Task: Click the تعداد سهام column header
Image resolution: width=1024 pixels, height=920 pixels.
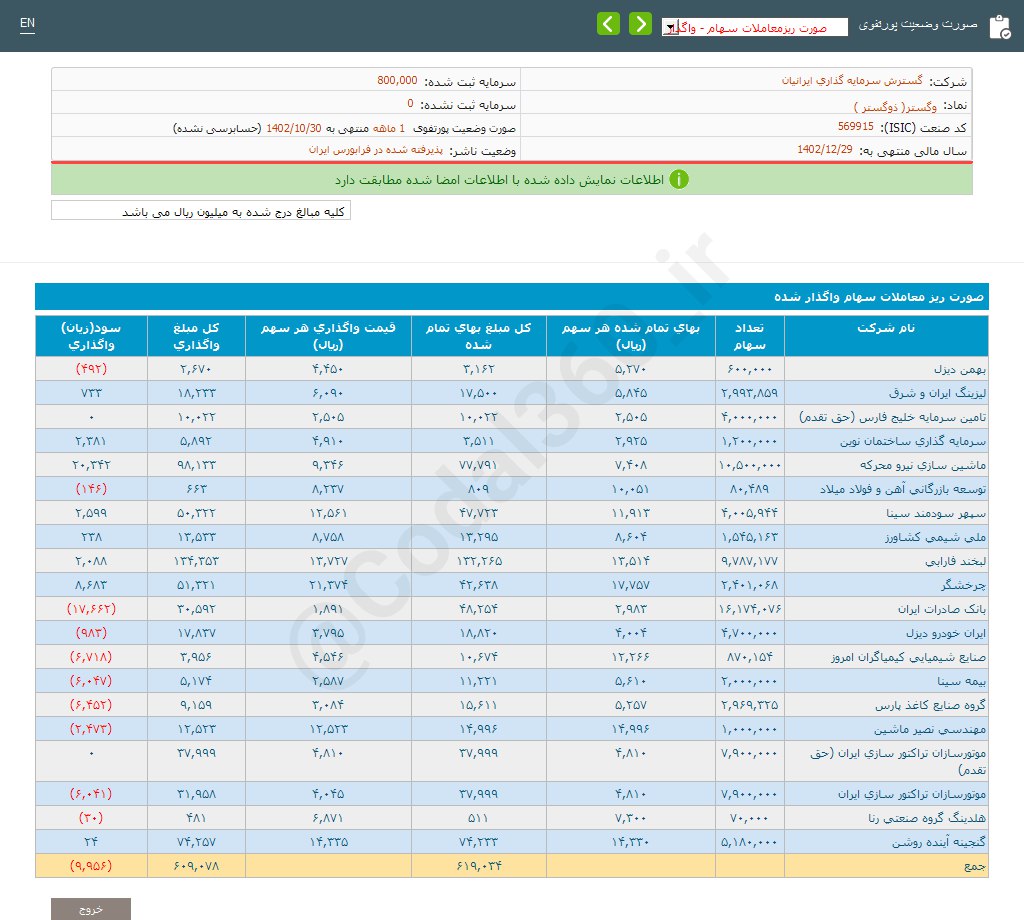Action: tap(752, 336)
